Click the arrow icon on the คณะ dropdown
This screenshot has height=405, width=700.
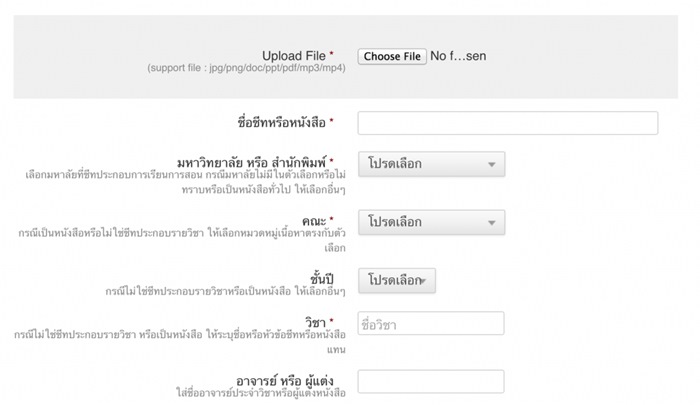[x=492, y=223]
